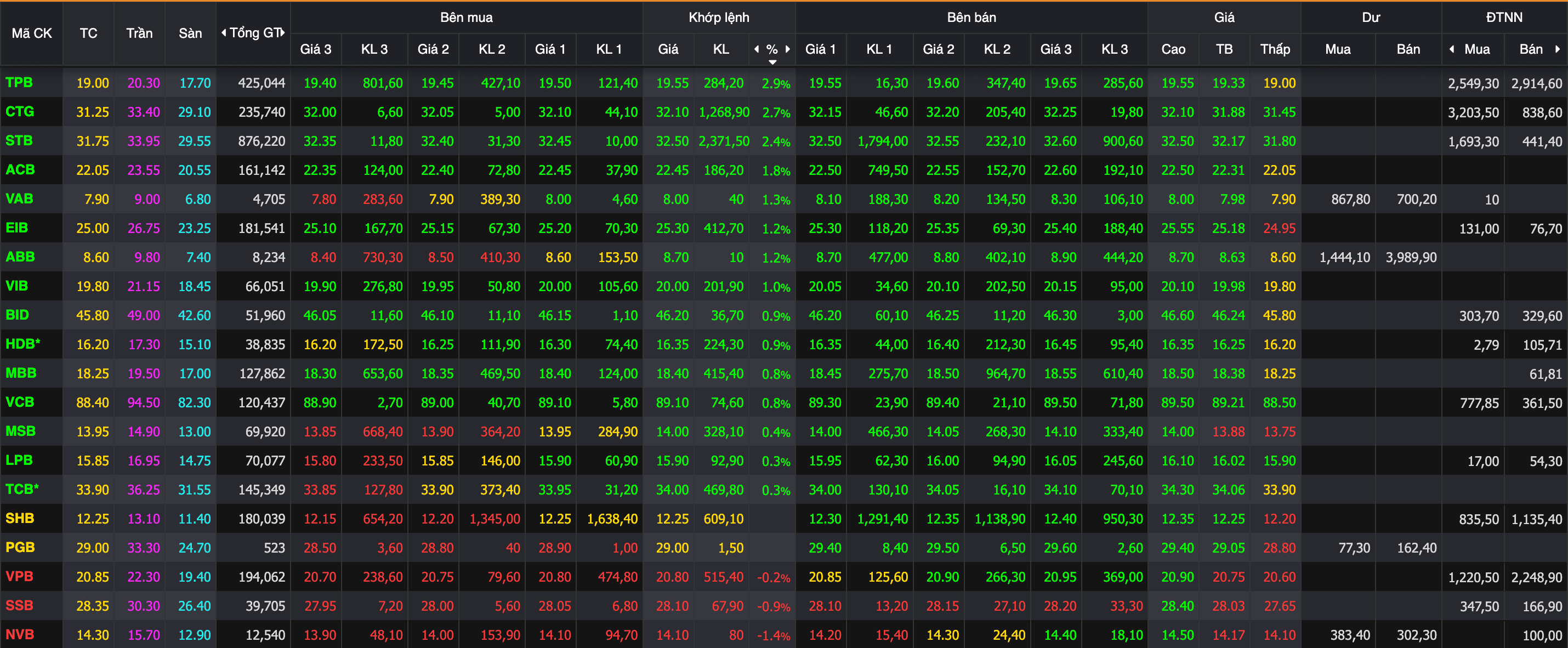Click the Tổng GT column header
The width and height of the screenshot is (1568, 648).
point(253,33)
